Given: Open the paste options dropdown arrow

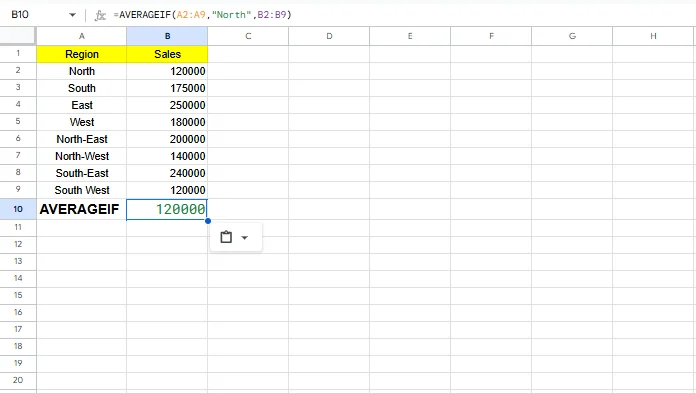Looking at the screenshot, I should pos(245,238).
